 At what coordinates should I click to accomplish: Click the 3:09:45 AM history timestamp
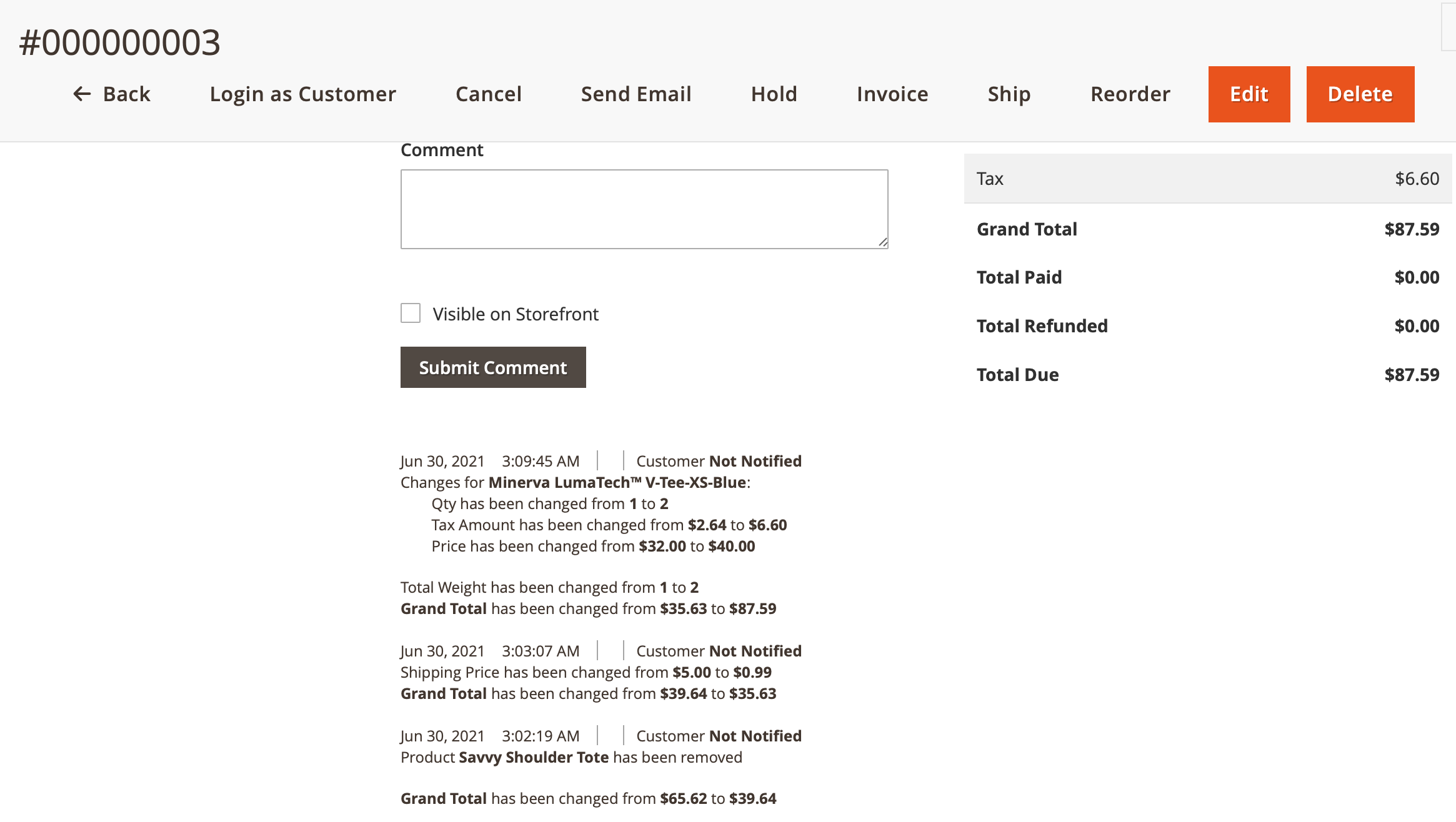[541, 461]
